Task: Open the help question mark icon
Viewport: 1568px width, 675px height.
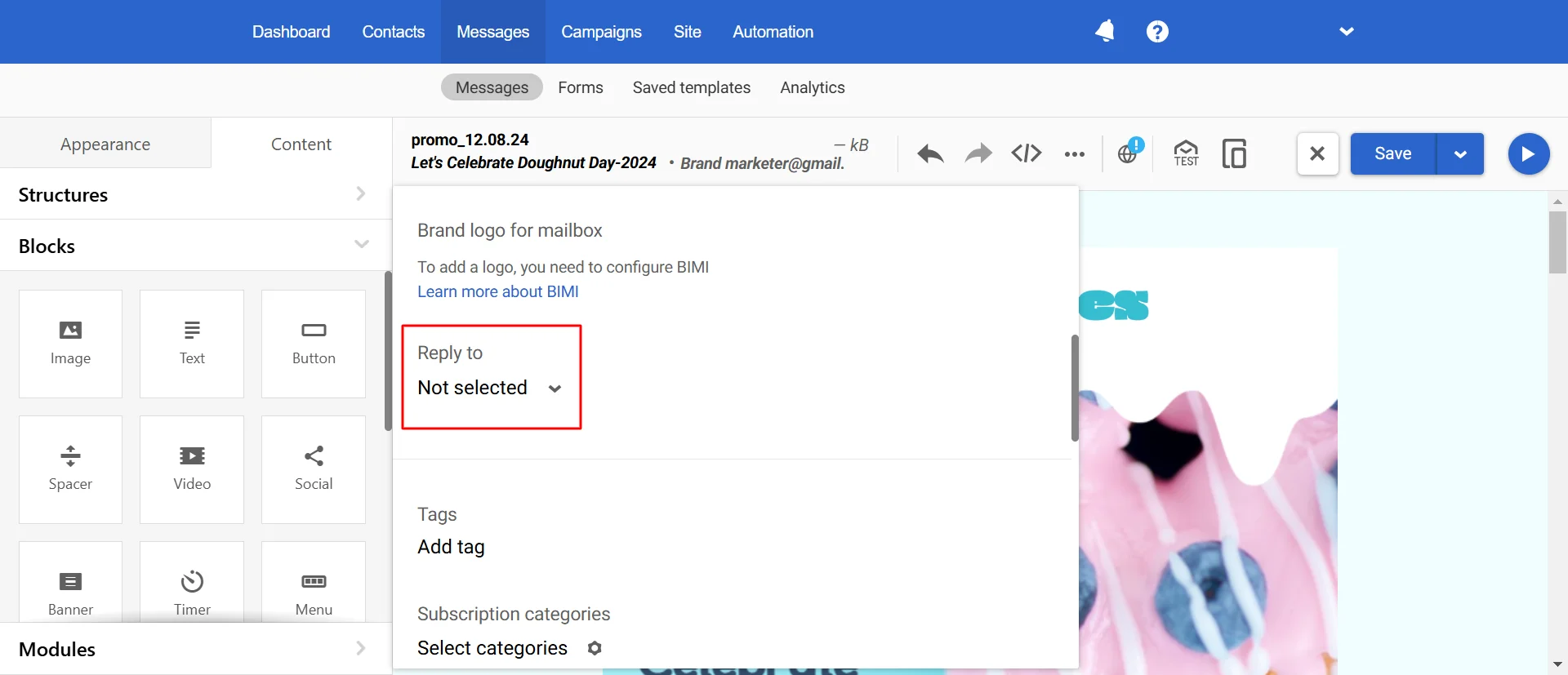Action: click(1157, 31)
